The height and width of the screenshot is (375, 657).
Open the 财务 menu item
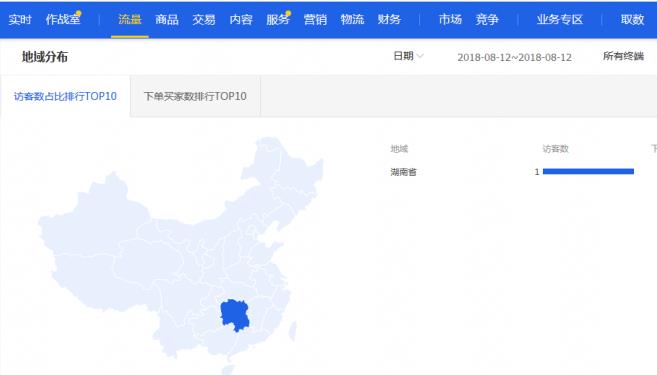(x=389, y=19)
